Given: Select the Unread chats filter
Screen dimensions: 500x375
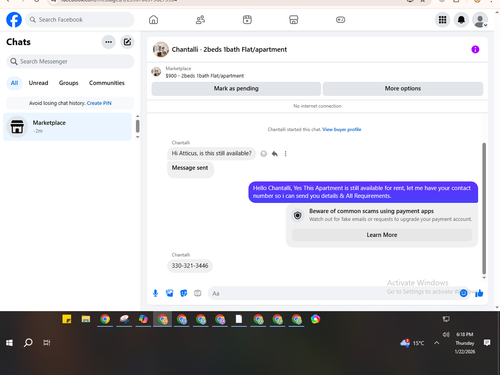Looking at the screenshot, I should pyautogui.click(x=38, y=83).
